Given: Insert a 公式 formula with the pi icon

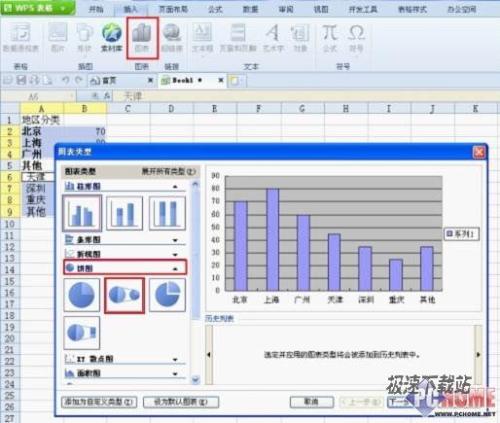Looking at the screenshot, I should (330, 37).
